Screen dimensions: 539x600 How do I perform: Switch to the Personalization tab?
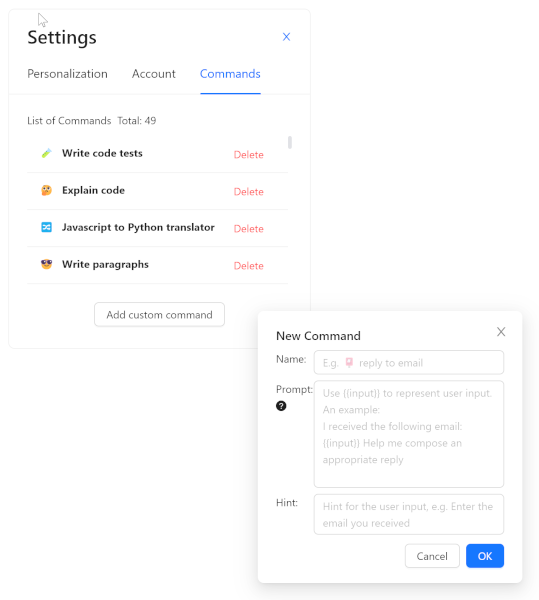tap(67, 74)
